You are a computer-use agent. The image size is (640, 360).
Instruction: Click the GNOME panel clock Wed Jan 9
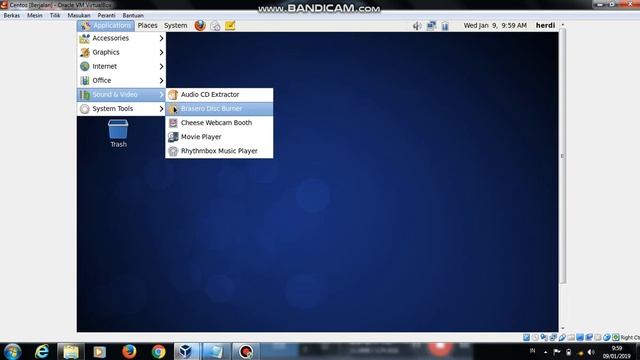[x=495, y=25]
